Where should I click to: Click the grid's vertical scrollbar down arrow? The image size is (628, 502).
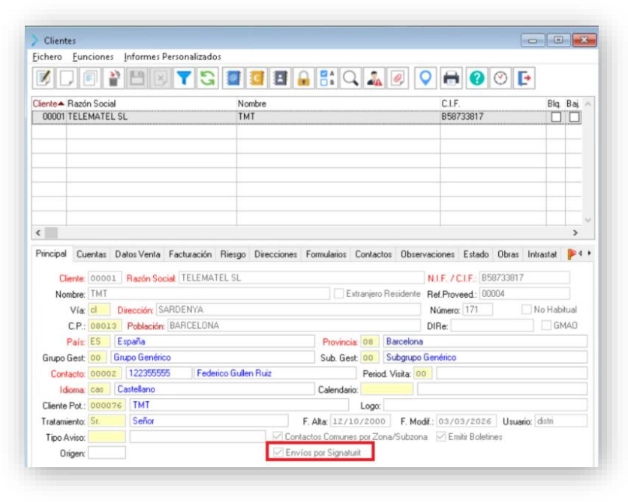click(588, 220)
